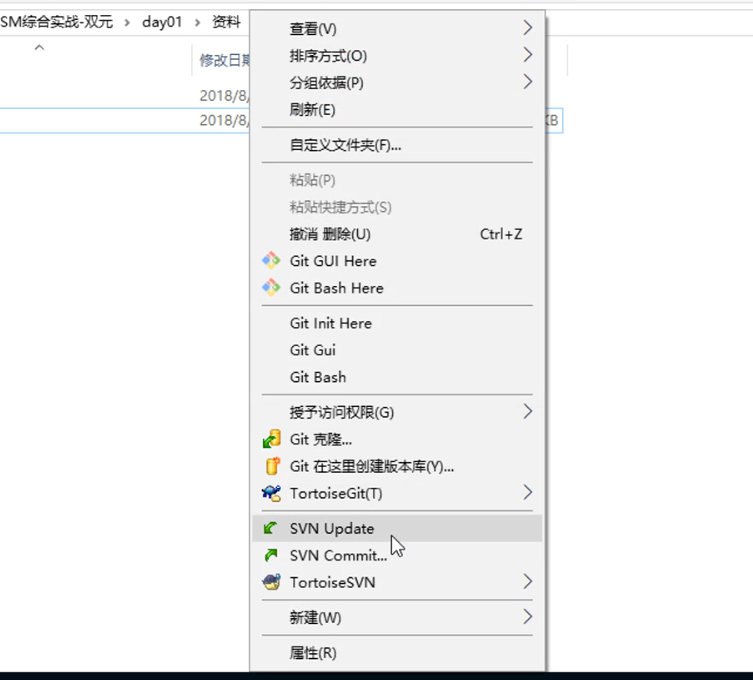The width and height of the screenshot is (753, 680).
Task: Click the sort direction caret above name column
Action: [39, 47]
